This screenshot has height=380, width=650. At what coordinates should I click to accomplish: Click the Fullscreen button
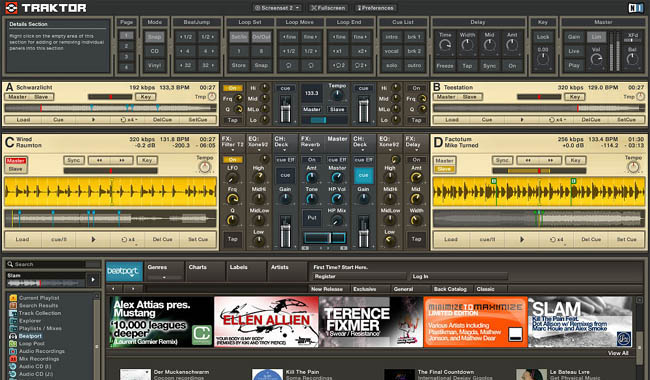[328, 8]
